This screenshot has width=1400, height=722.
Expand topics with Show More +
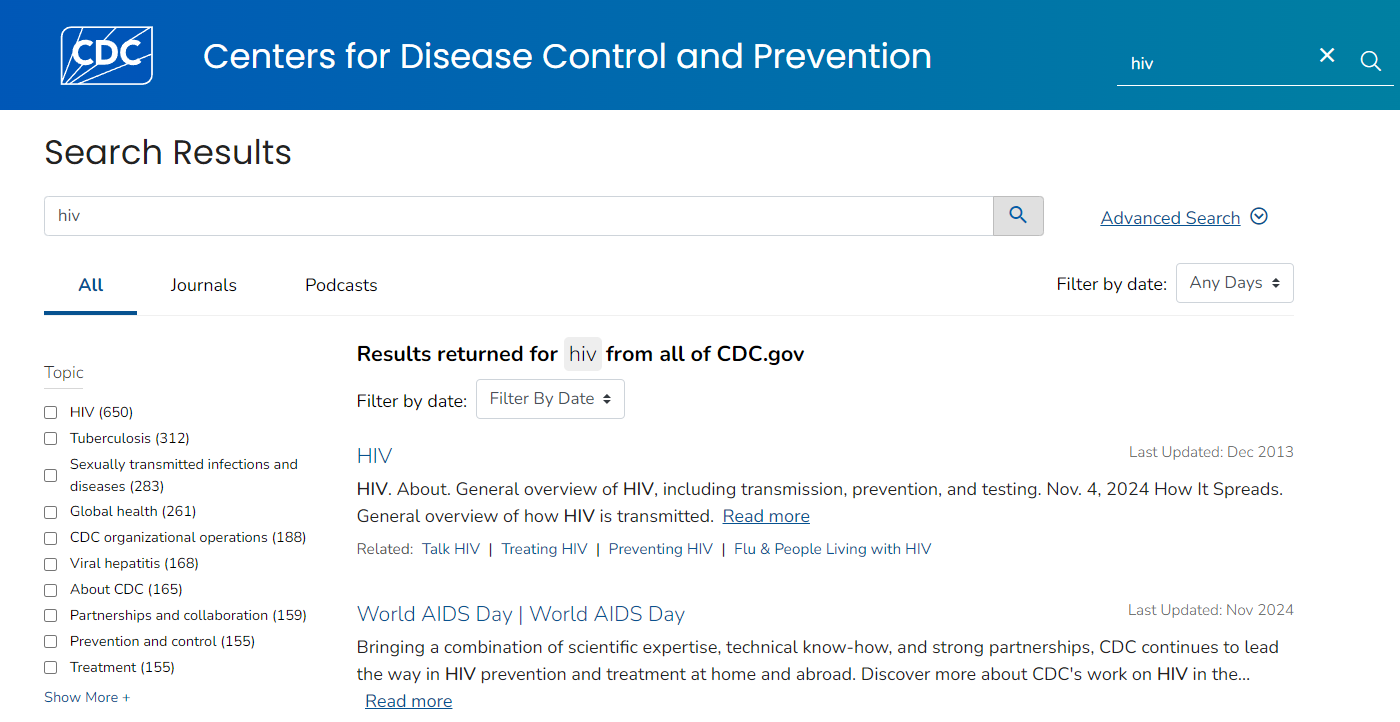click(x=87, y=697)
